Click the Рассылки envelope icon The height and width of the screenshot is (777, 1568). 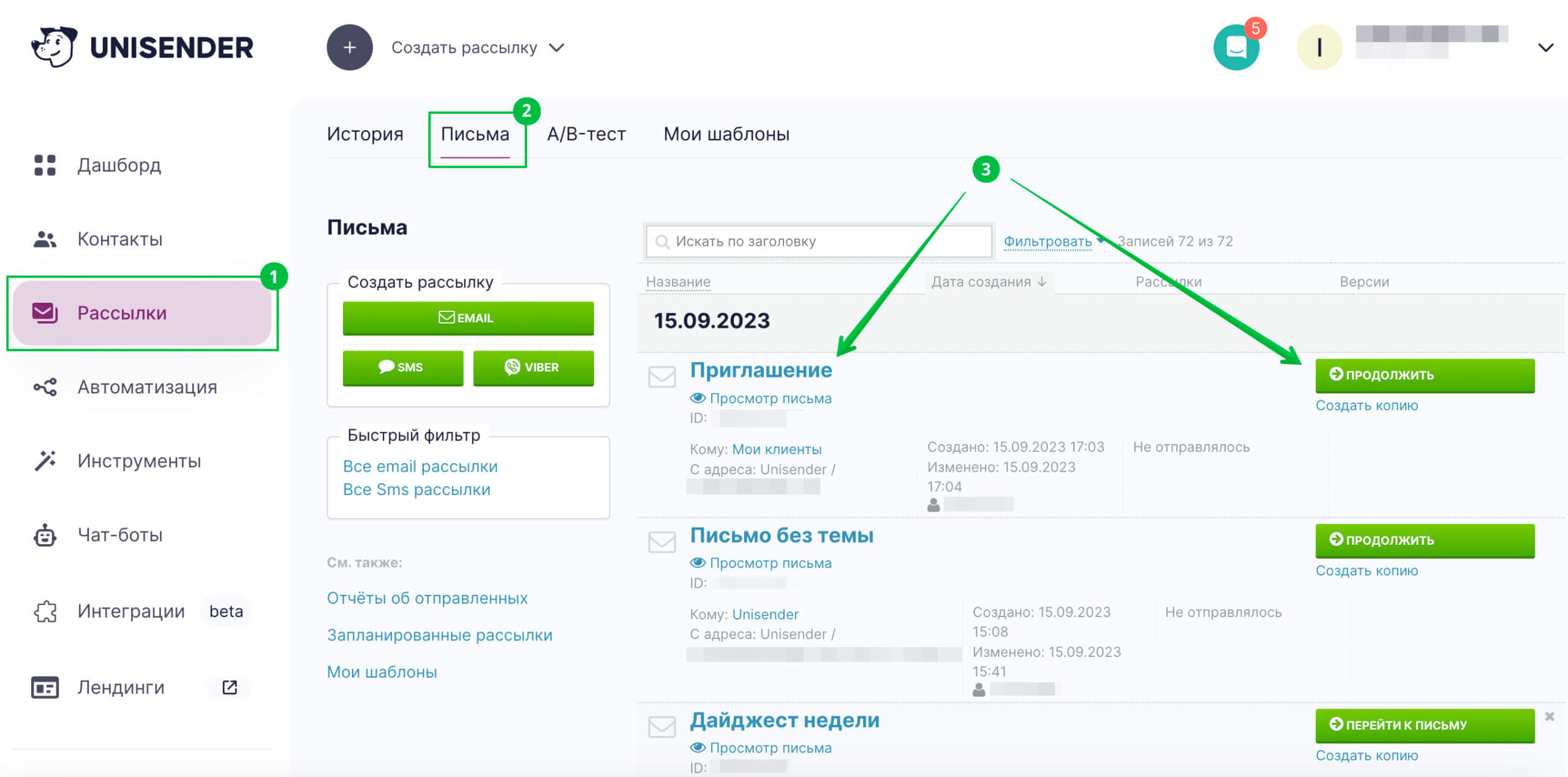click(x=45, y=313)
